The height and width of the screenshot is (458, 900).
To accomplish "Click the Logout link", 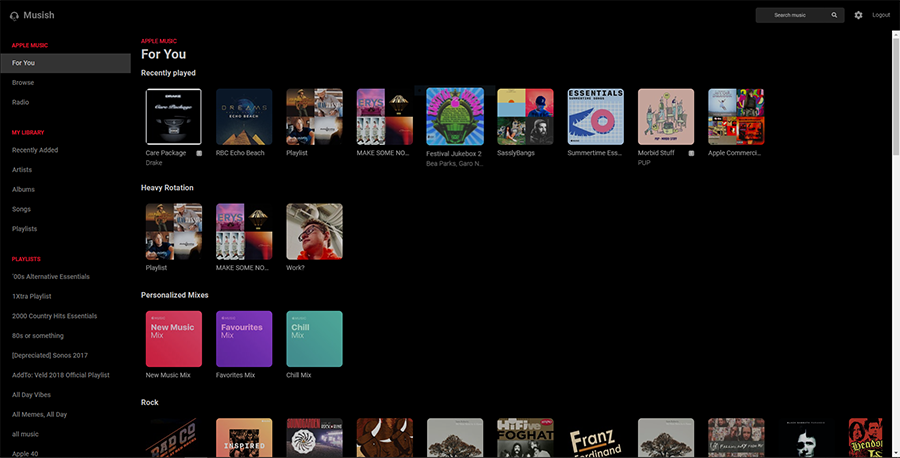I will pos(881,15).
